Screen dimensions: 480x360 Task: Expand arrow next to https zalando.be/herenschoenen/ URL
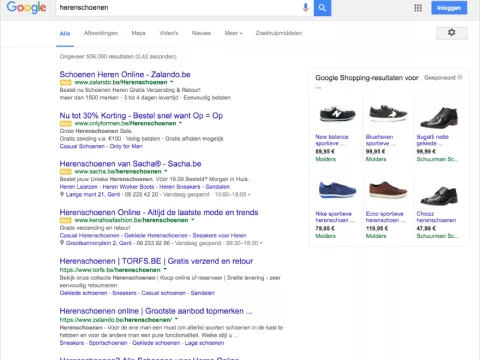click(176, 319)
